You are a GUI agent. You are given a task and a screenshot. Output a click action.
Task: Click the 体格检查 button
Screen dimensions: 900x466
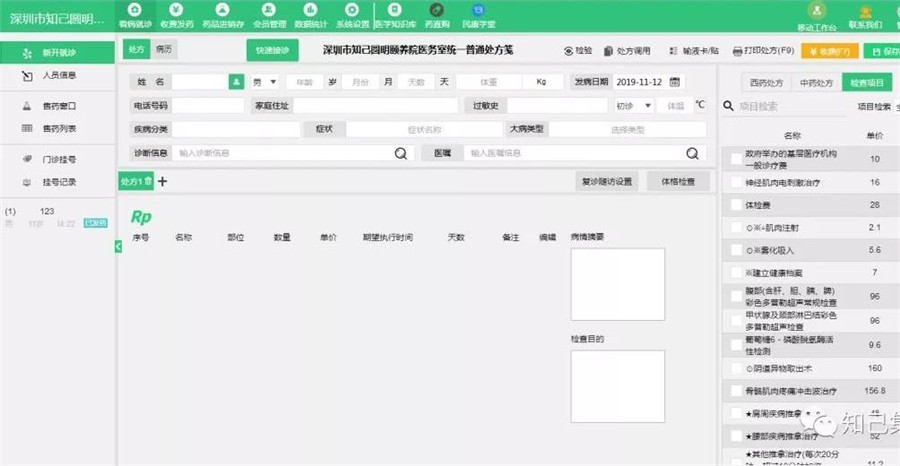[x=678, y=181]
